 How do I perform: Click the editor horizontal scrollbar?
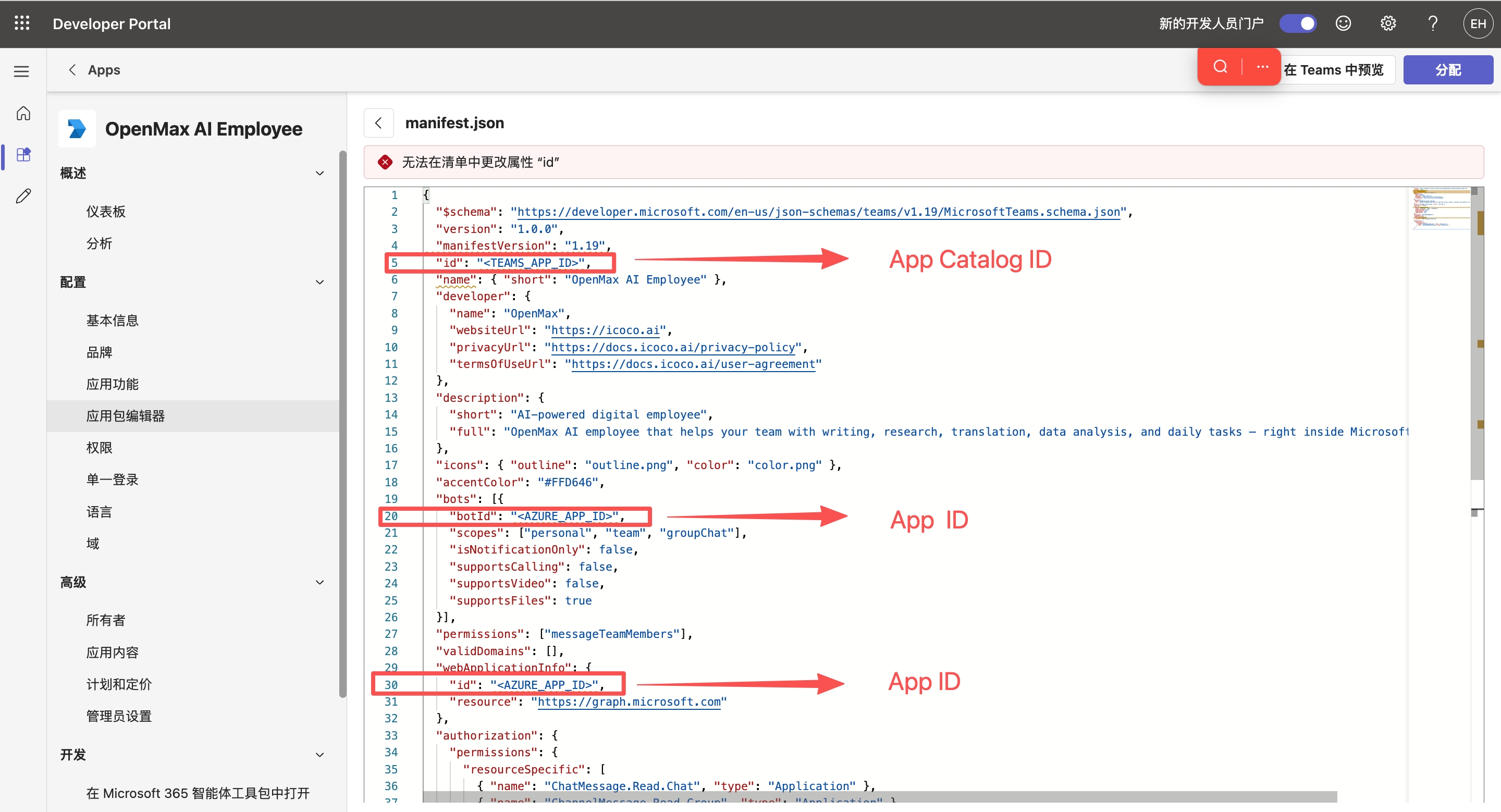tap(880, 796)
